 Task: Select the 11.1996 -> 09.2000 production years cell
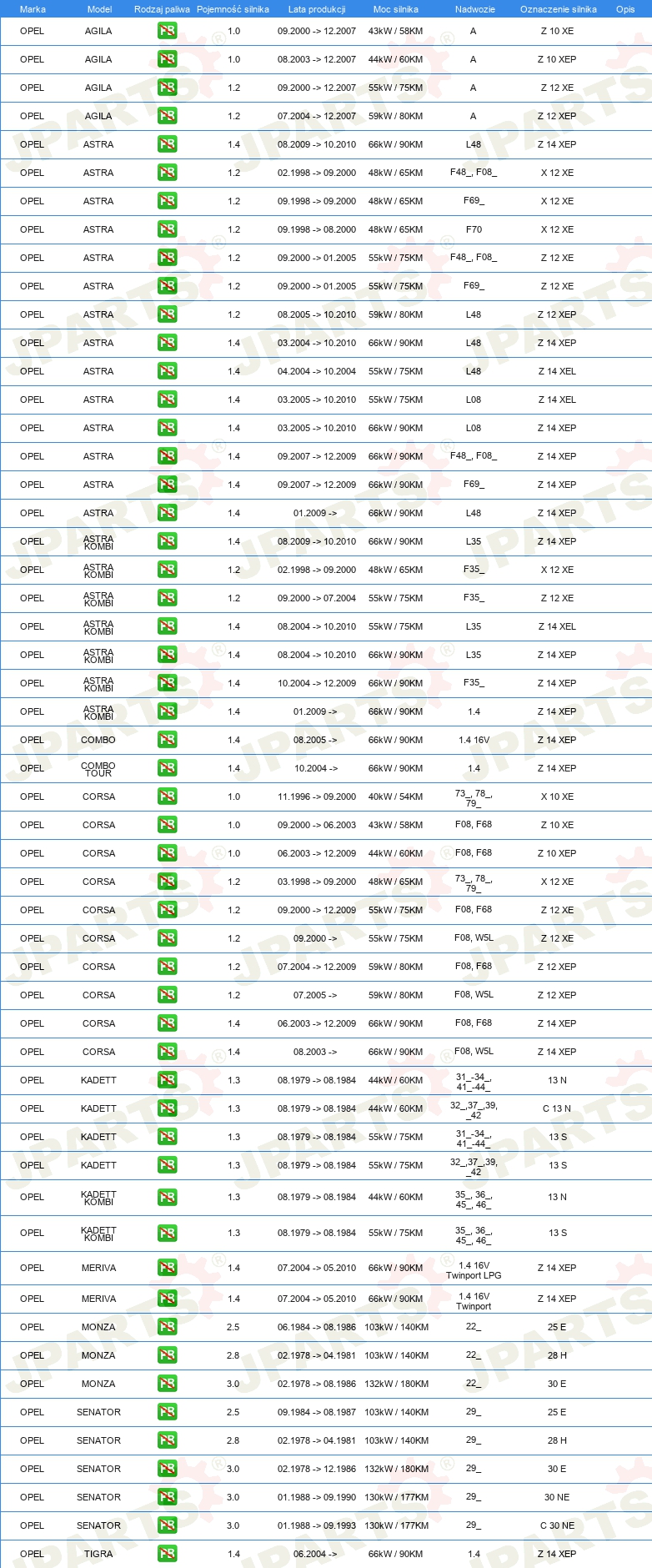point(317,797)
